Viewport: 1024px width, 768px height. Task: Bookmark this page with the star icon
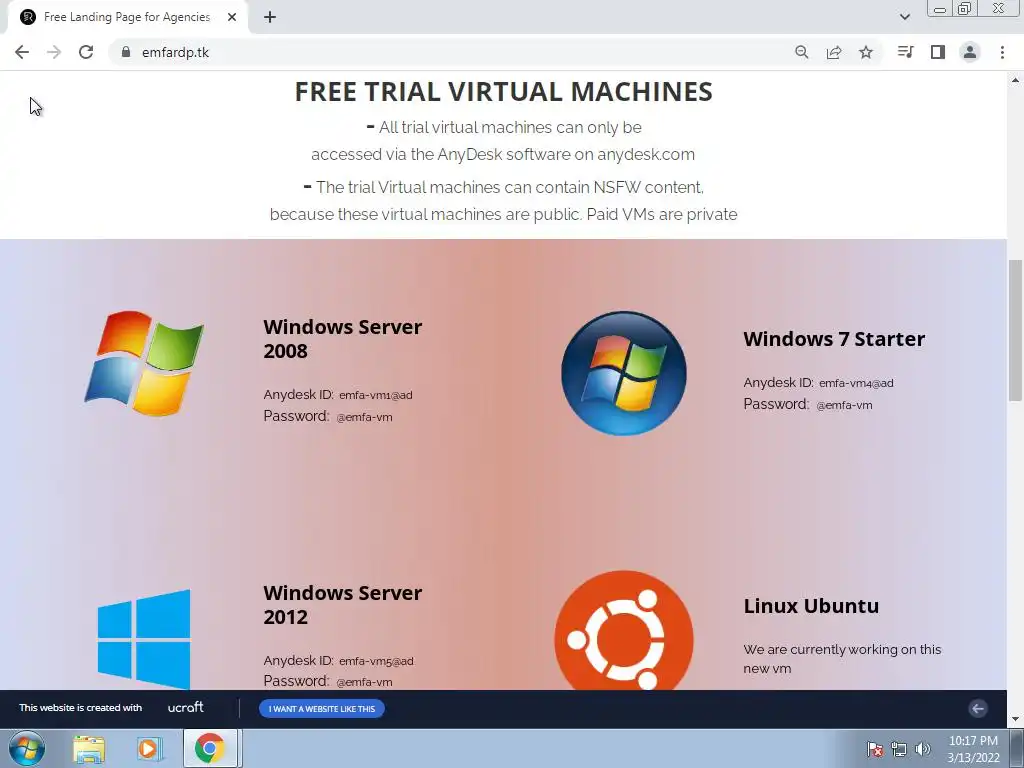[866, 52]
